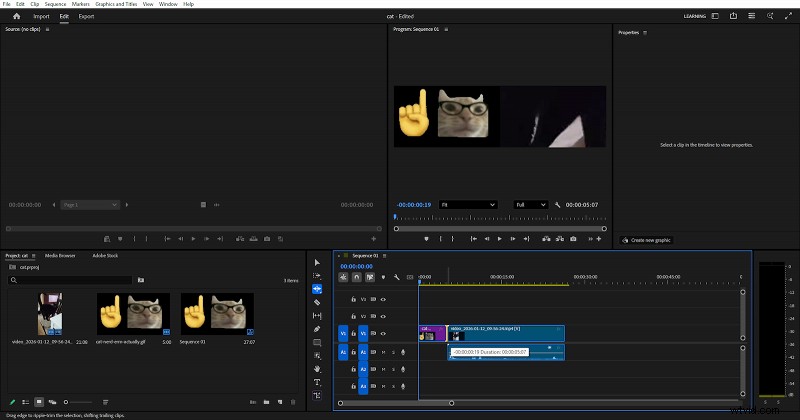The image size is (800, 420).
Task: Play the Program monitor
Action: (499, 239)
